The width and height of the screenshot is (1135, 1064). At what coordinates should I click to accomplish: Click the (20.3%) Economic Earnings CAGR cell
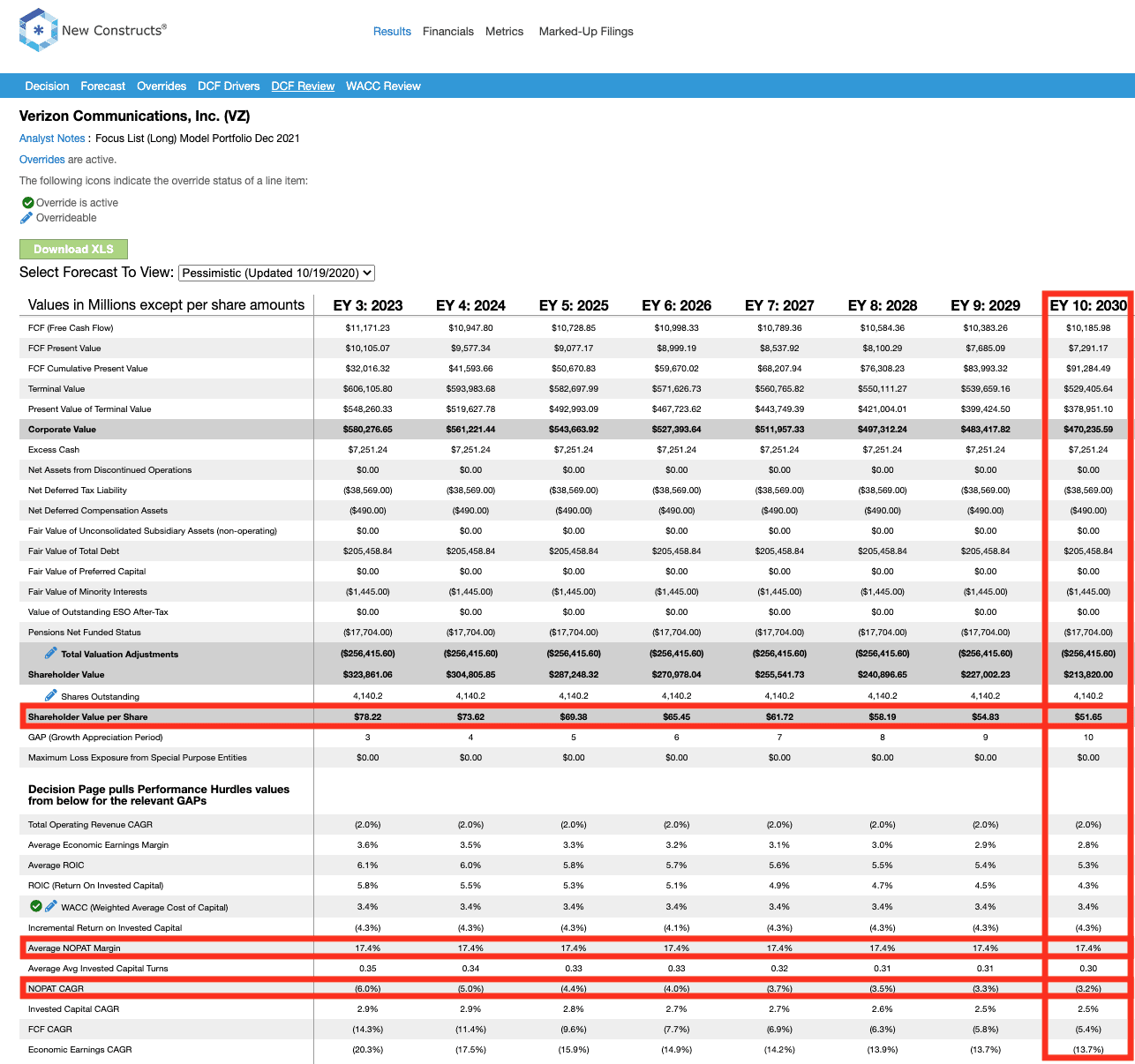pyautogui.click(x=368, y=1049)
